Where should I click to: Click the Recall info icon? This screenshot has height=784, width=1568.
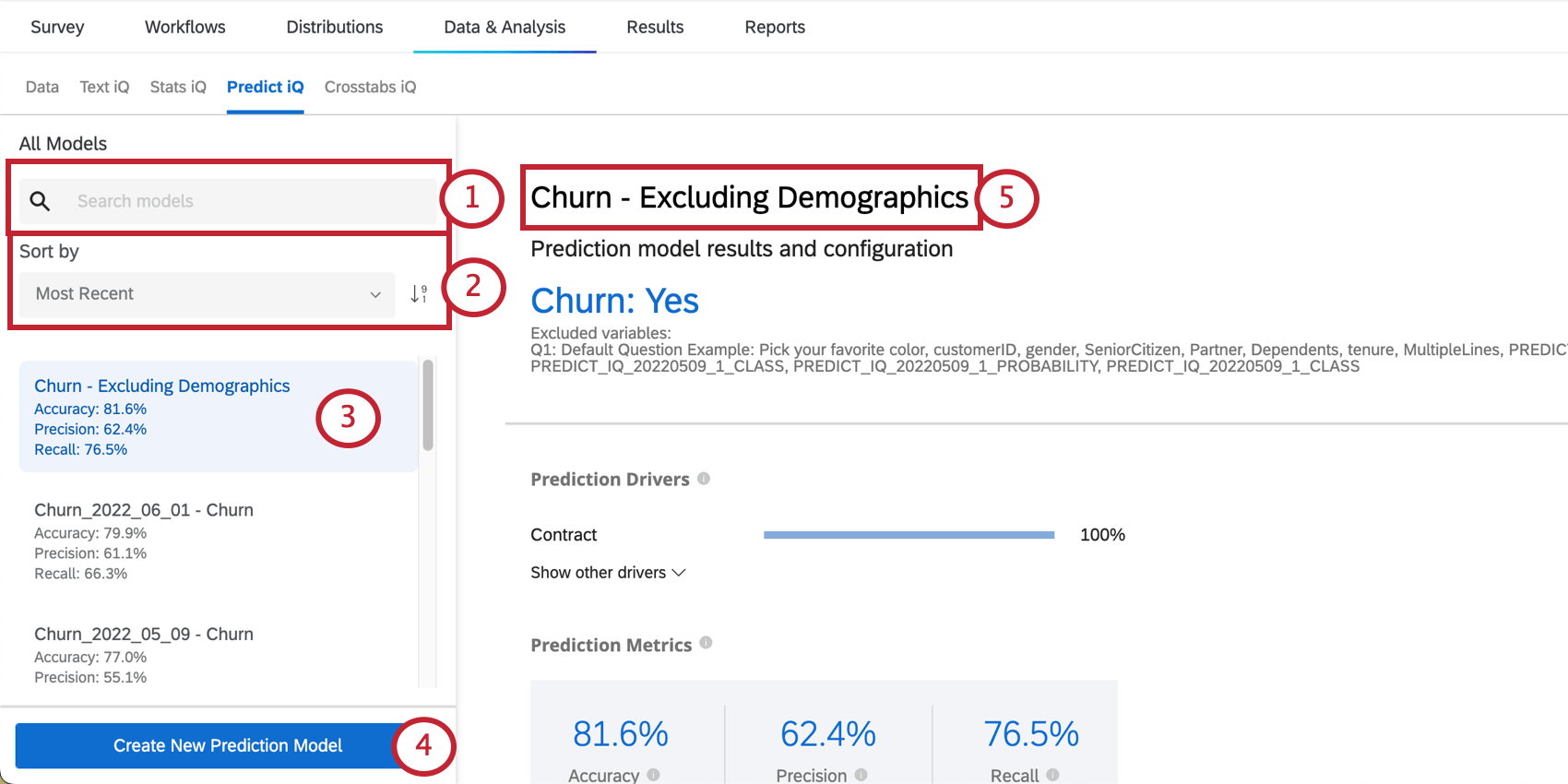[1052, 775]
